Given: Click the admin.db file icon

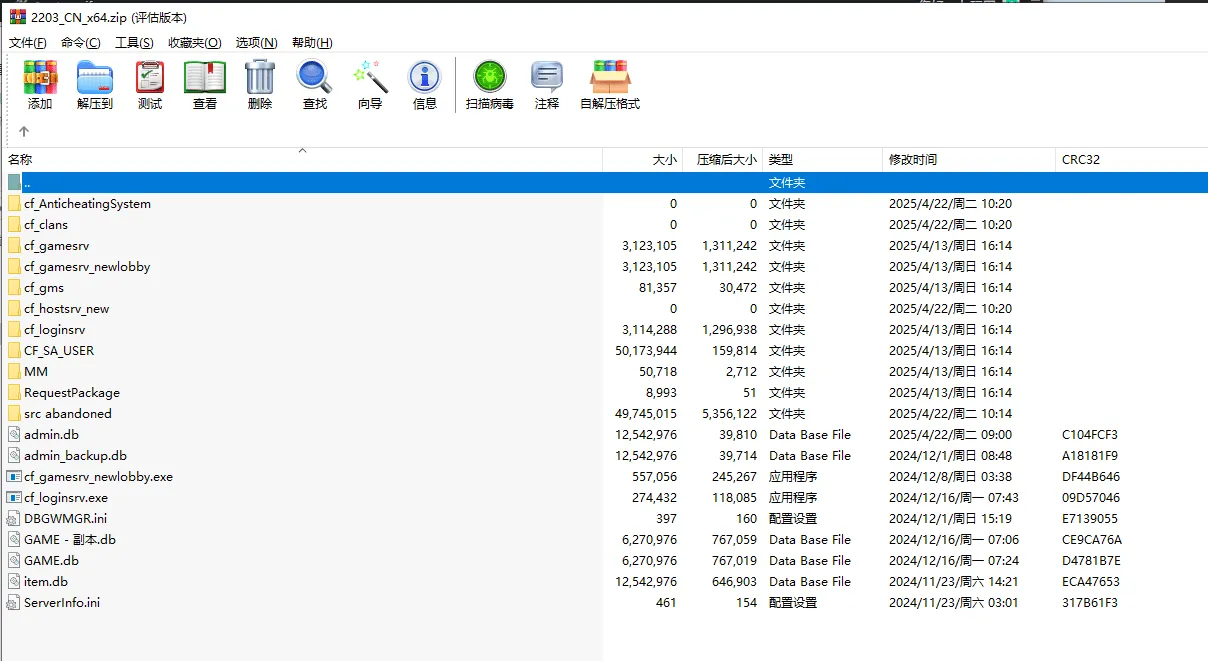Looking at the screenshot, I should [x=14, y=434].
